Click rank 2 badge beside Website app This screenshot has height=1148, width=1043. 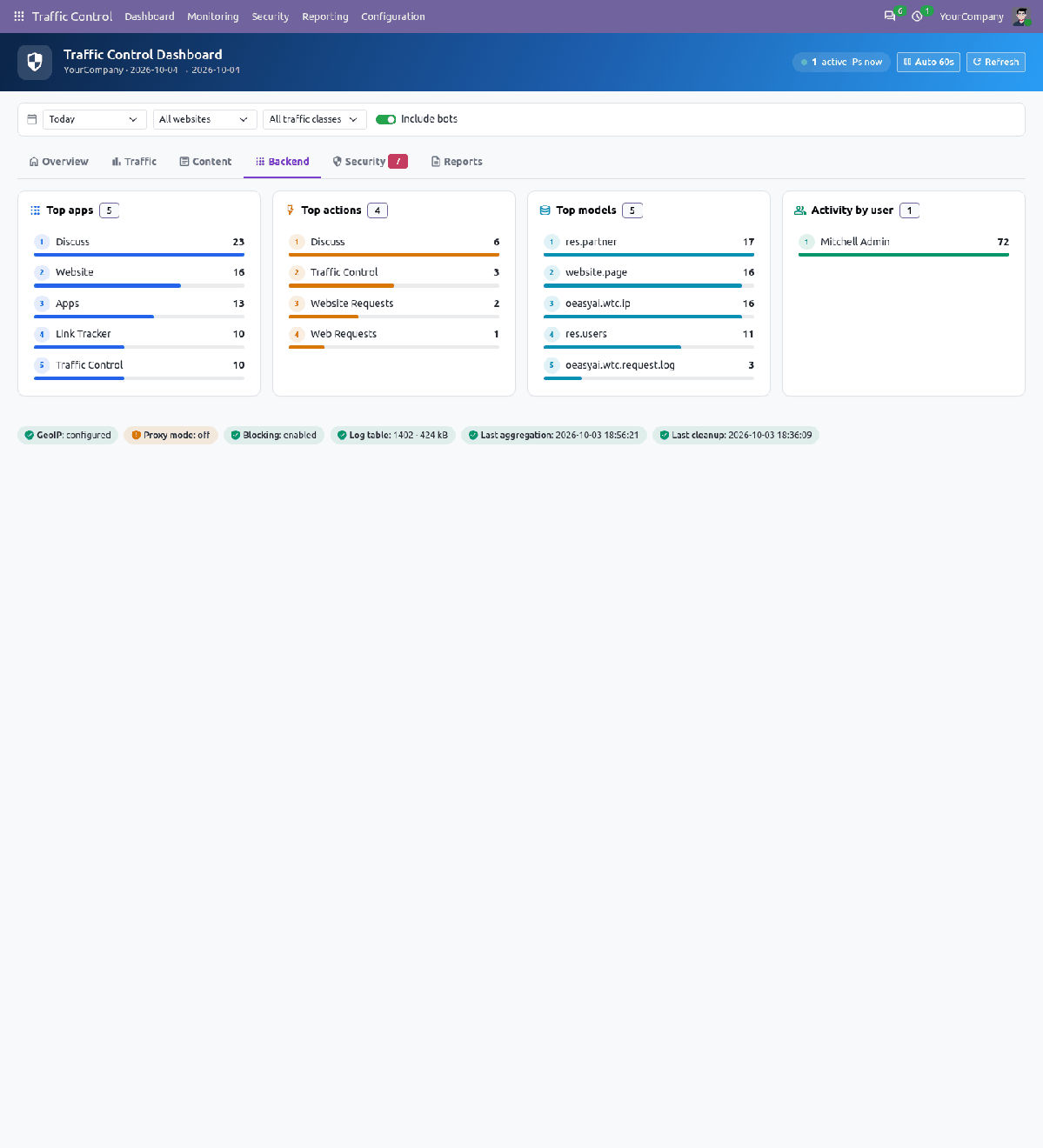point(42,272)
